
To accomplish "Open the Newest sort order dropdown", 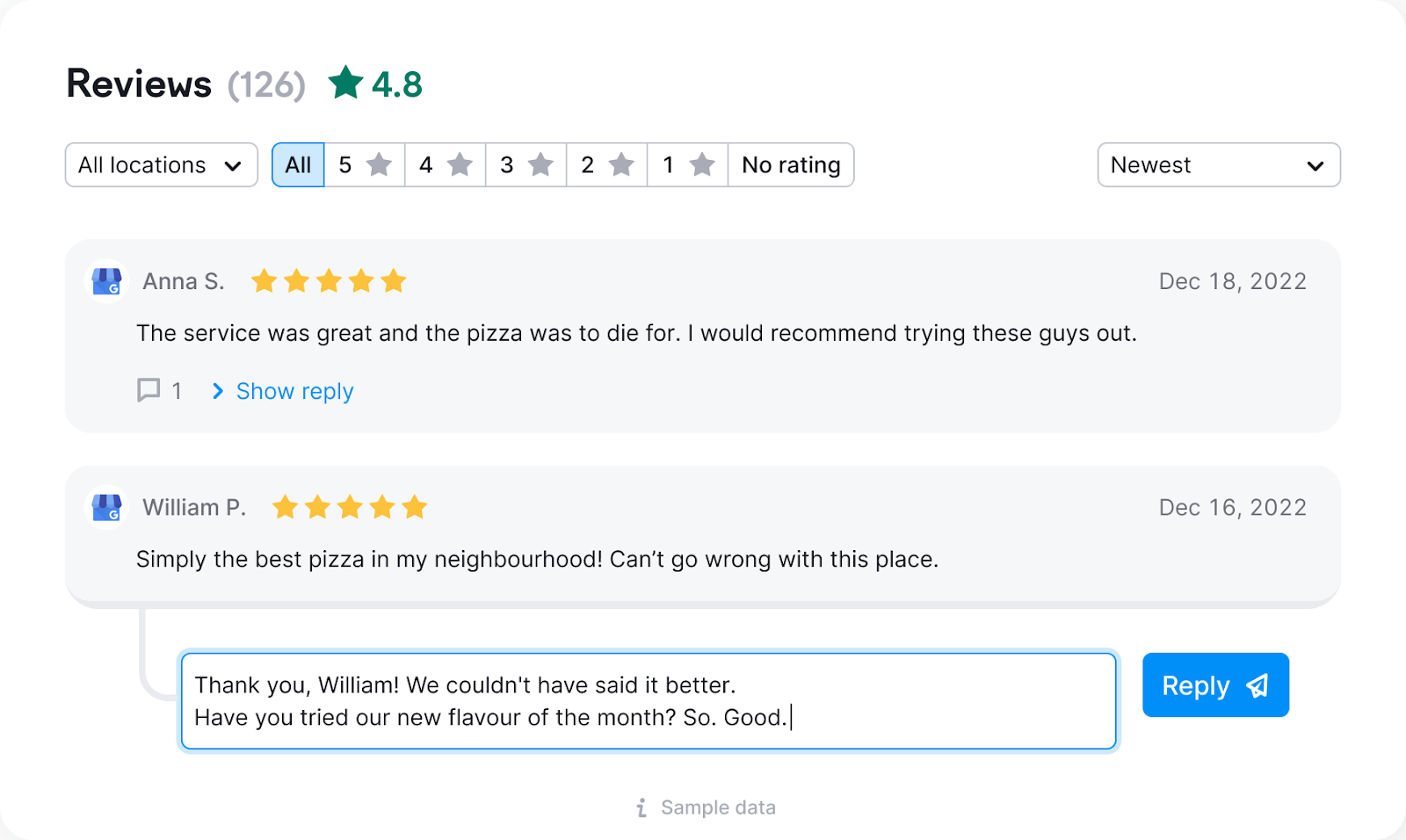I will [x=1218, y=164].
